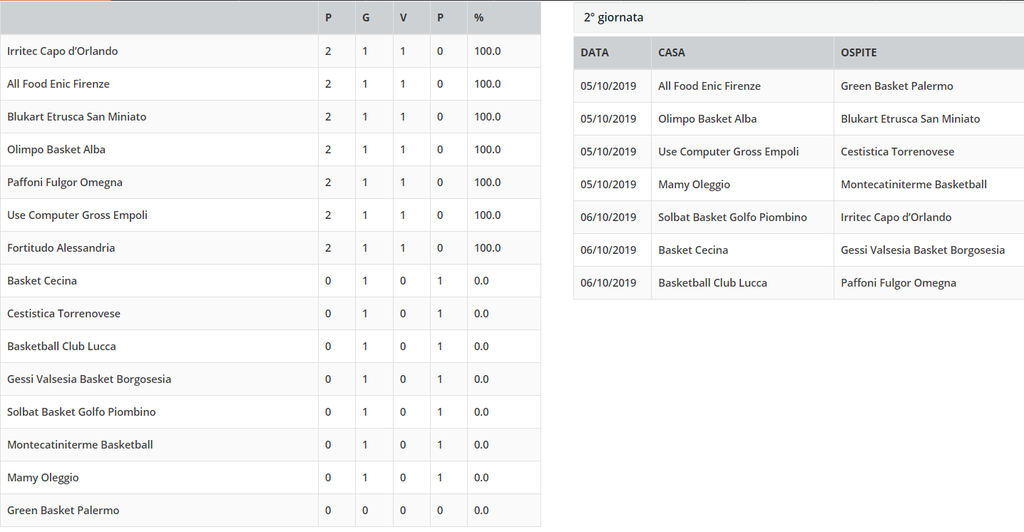The height and width of the screenshot is (532, 1024).
Task: Select Gessi Valsesia Basket Borgosesia as guest team
Action: tap(922, 250)
